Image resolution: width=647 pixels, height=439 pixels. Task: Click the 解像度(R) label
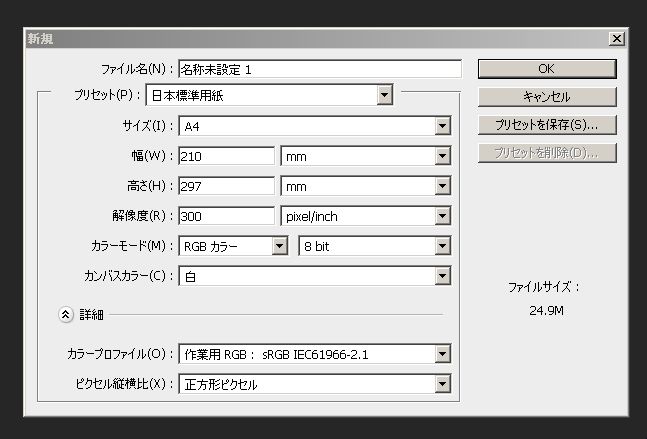[142, 216]
